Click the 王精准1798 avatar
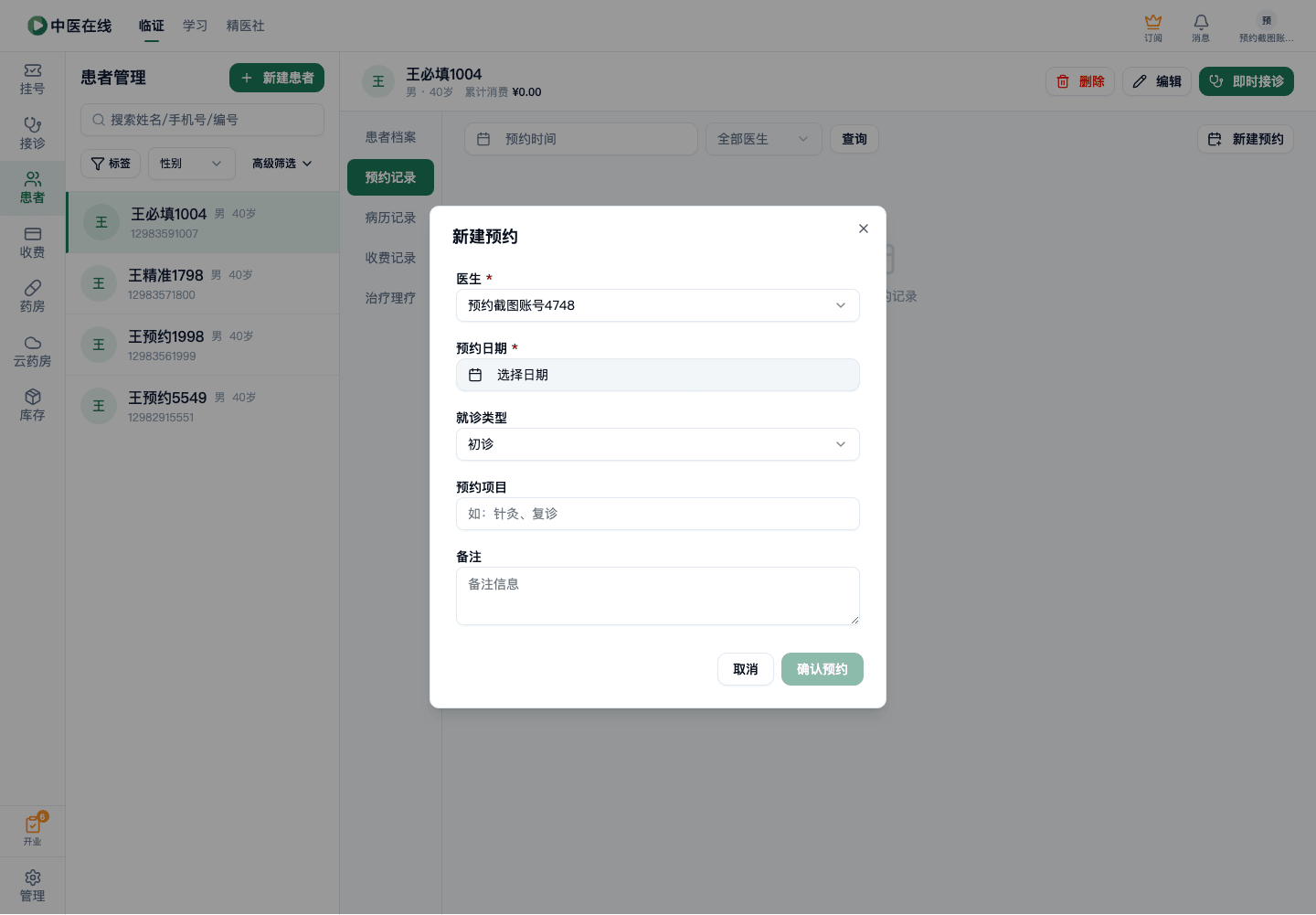1316x915 pixels. click(99, 283)
